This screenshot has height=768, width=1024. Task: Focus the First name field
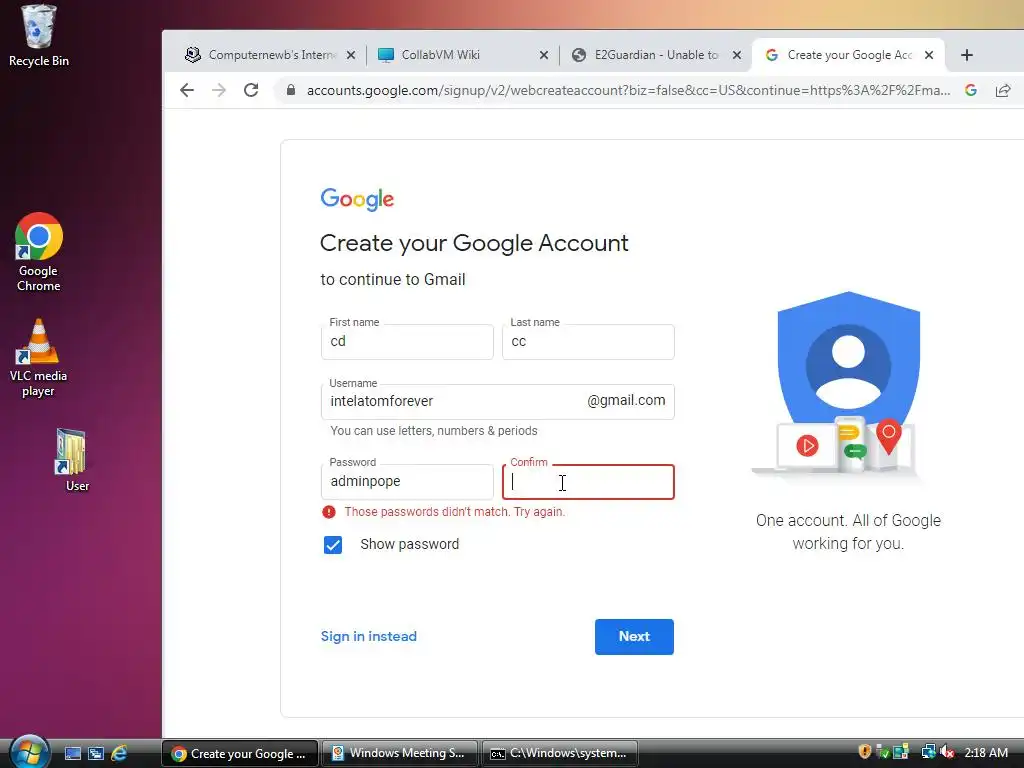tap(407, 342)
